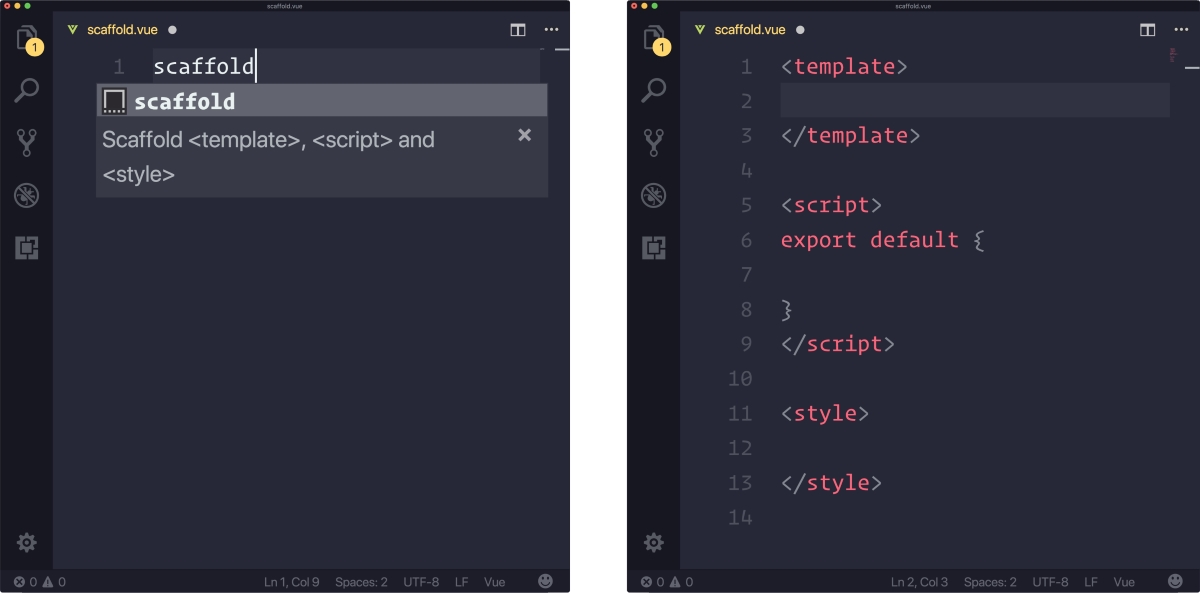This screenshot has width=1200, height=593.
Task: Split the editor in the left window
Action: [518, 30]
